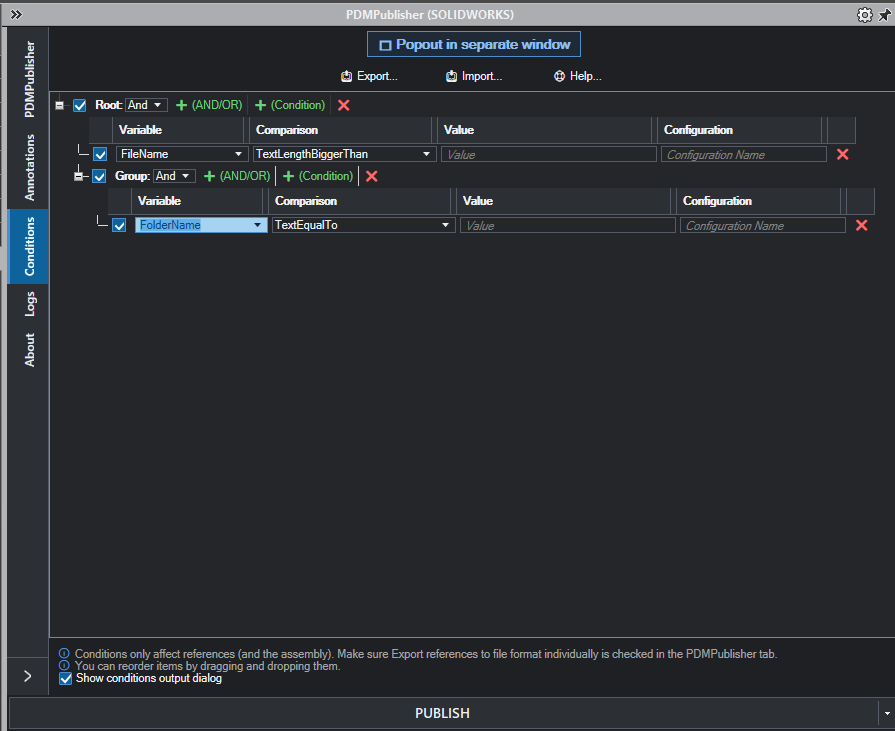Select the Conditions side tab
The image size is (895, 731).
[x=29, y=247]
